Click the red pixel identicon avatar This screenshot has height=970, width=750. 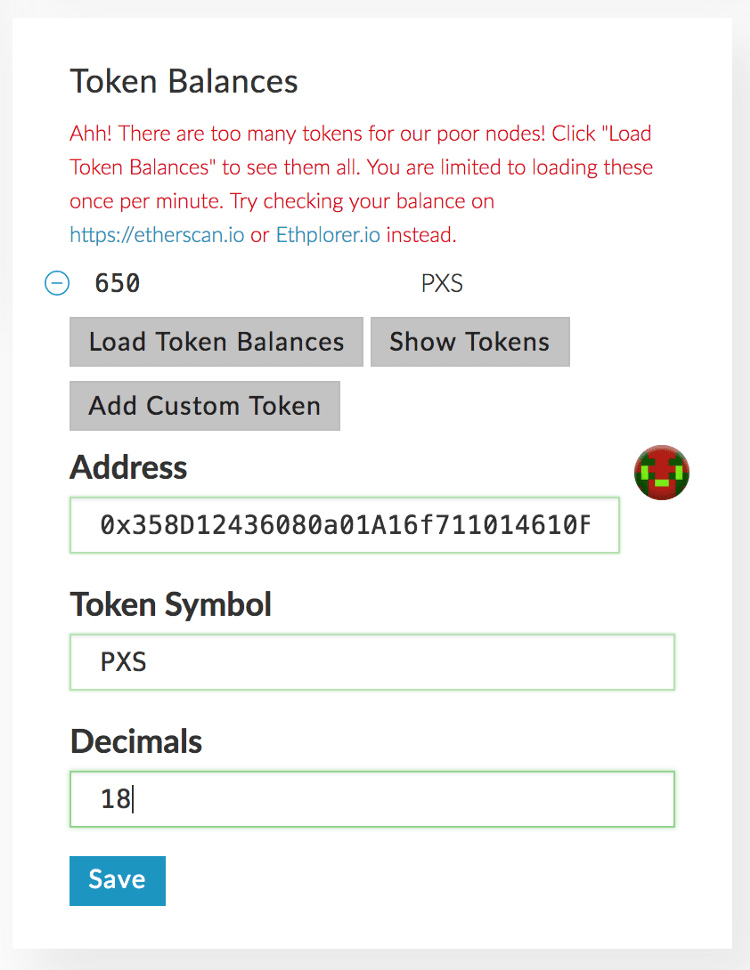[x=662, y=473]
